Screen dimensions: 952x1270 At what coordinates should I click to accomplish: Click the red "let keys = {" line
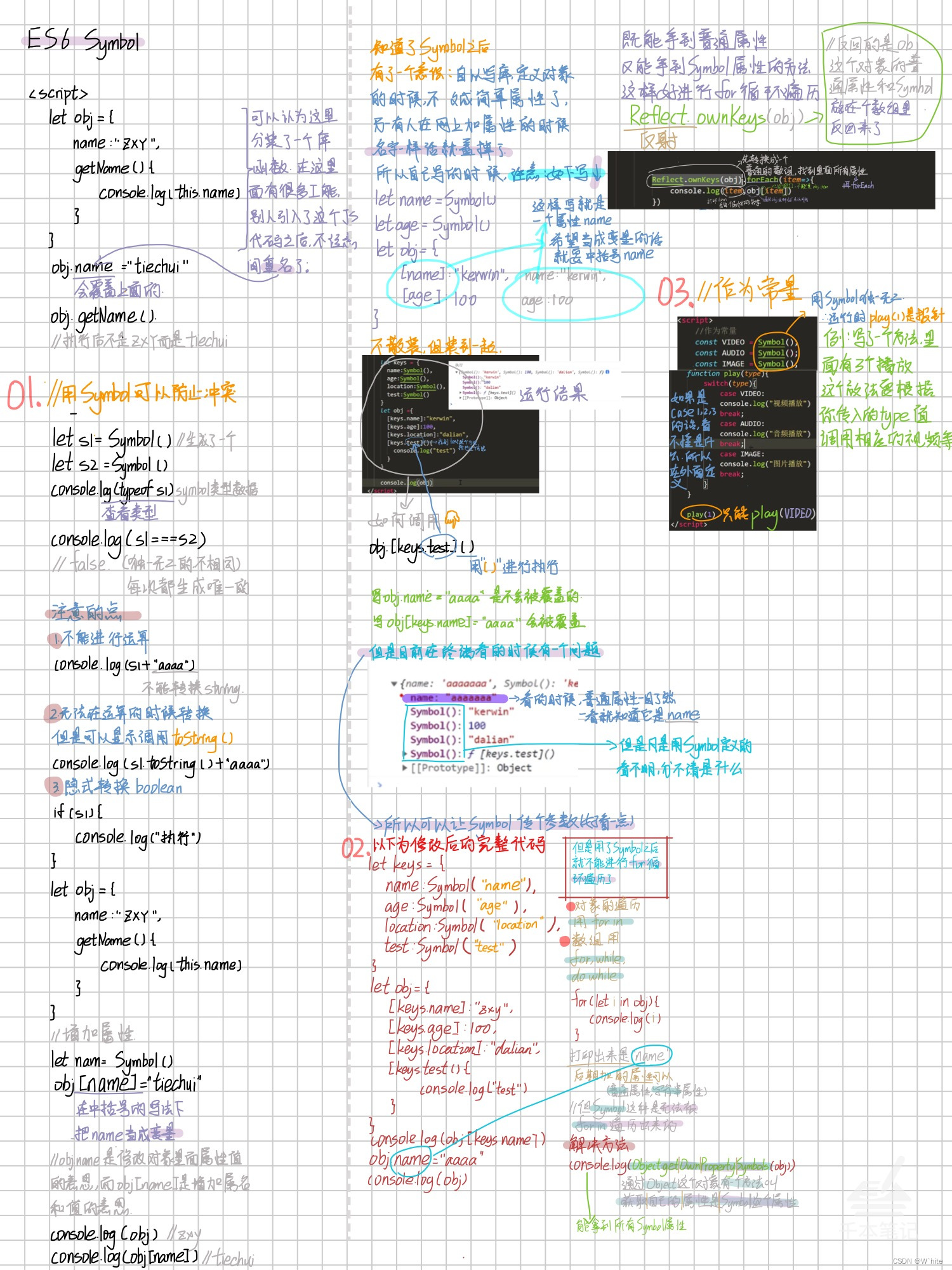click(x=407, y=865)
